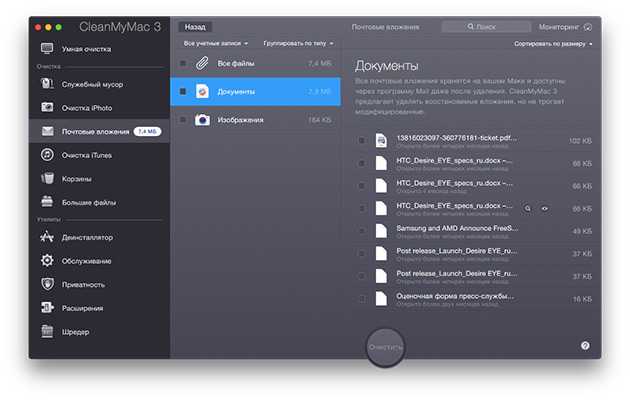The height and width of the screenshot is (400, 630).
Task: Select Большие файлы icon
Action: pos(47,202)
